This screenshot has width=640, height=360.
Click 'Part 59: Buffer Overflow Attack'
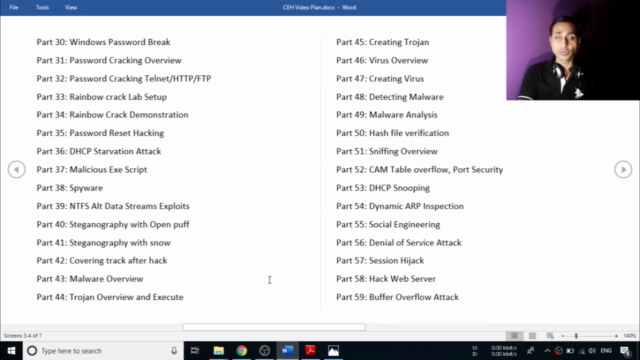point(397,297)
